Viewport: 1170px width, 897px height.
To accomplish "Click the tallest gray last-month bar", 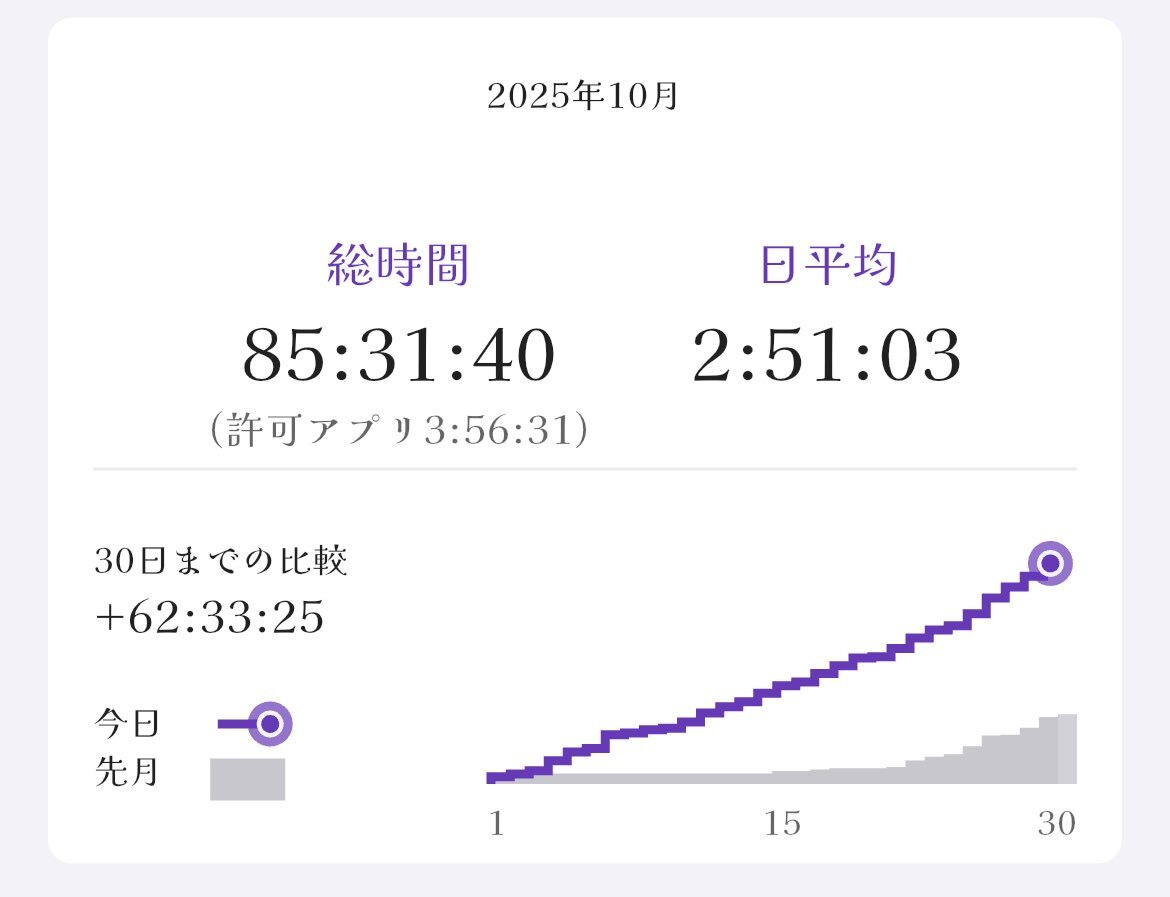I will click(1067, 748).
